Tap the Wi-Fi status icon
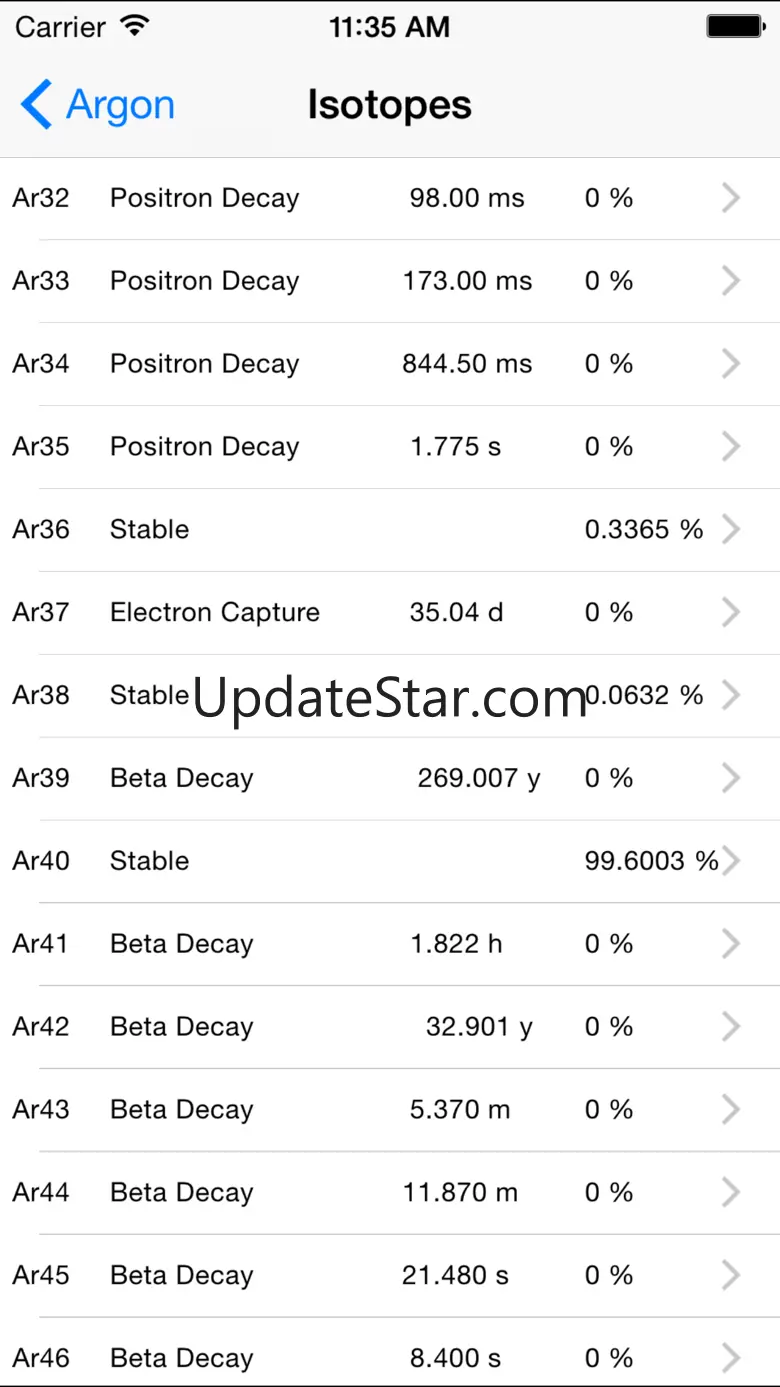 pyautogui.click(x=133, y=26)
